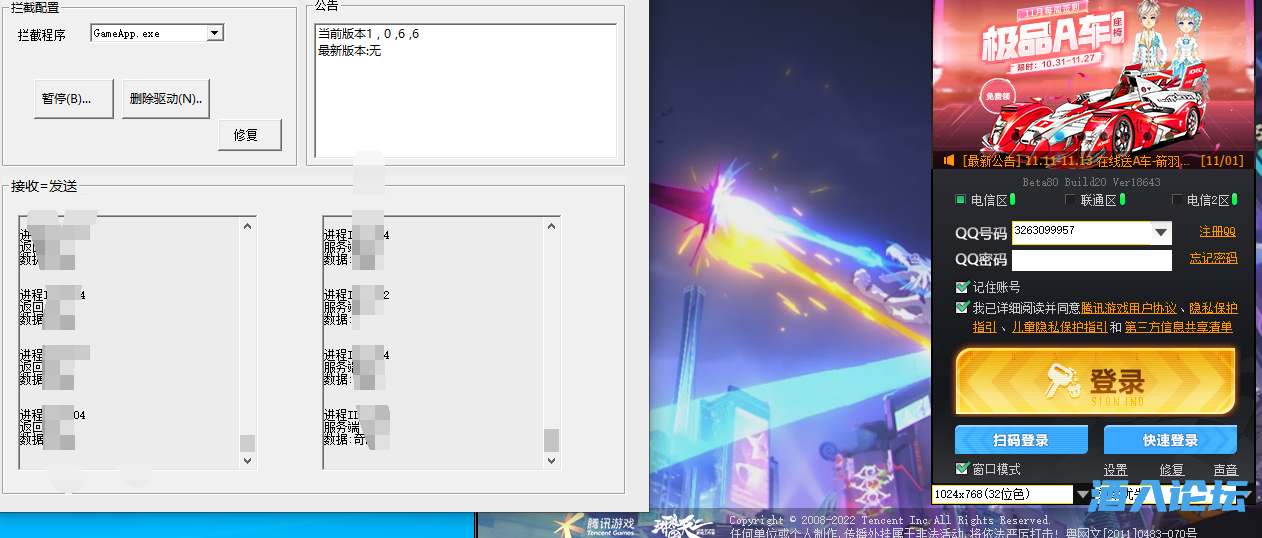Open 设置 in the game login panel
Image resolution: width=1262 pixels, height=538 pixels.
(x=1116, y=470)
